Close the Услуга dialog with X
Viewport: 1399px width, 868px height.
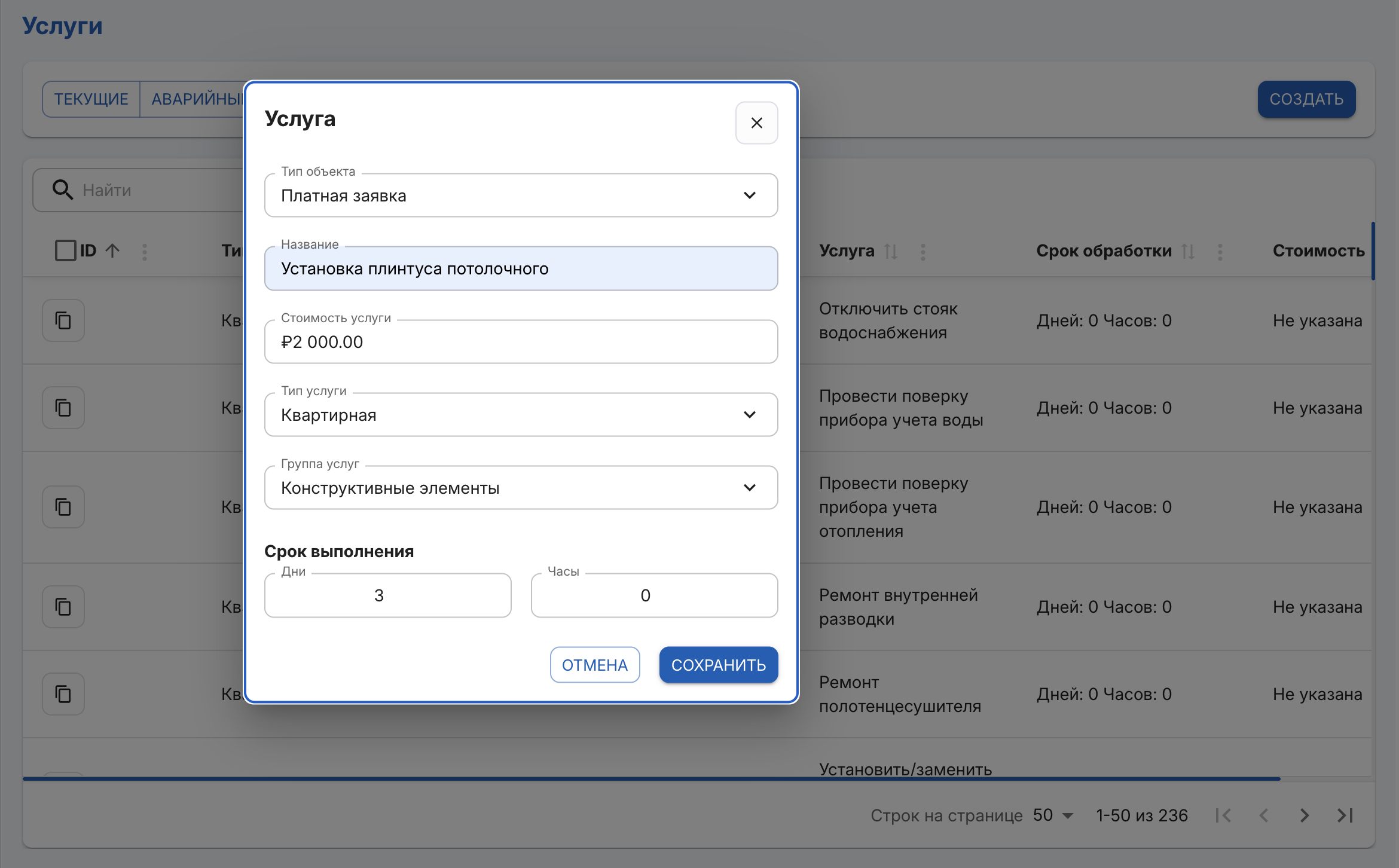756,123
